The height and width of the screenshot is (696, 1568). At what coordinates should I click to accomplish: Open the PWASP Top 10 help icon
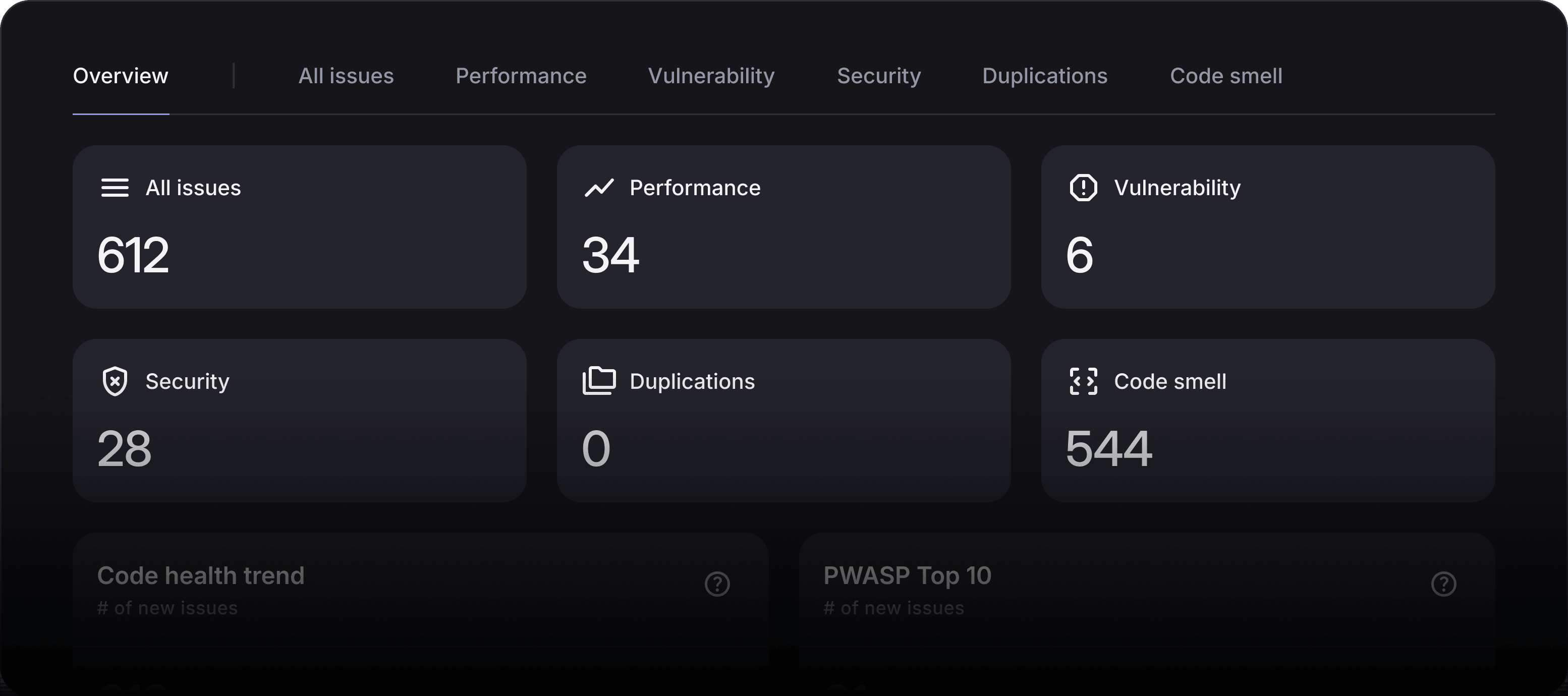pos(1443,584)
